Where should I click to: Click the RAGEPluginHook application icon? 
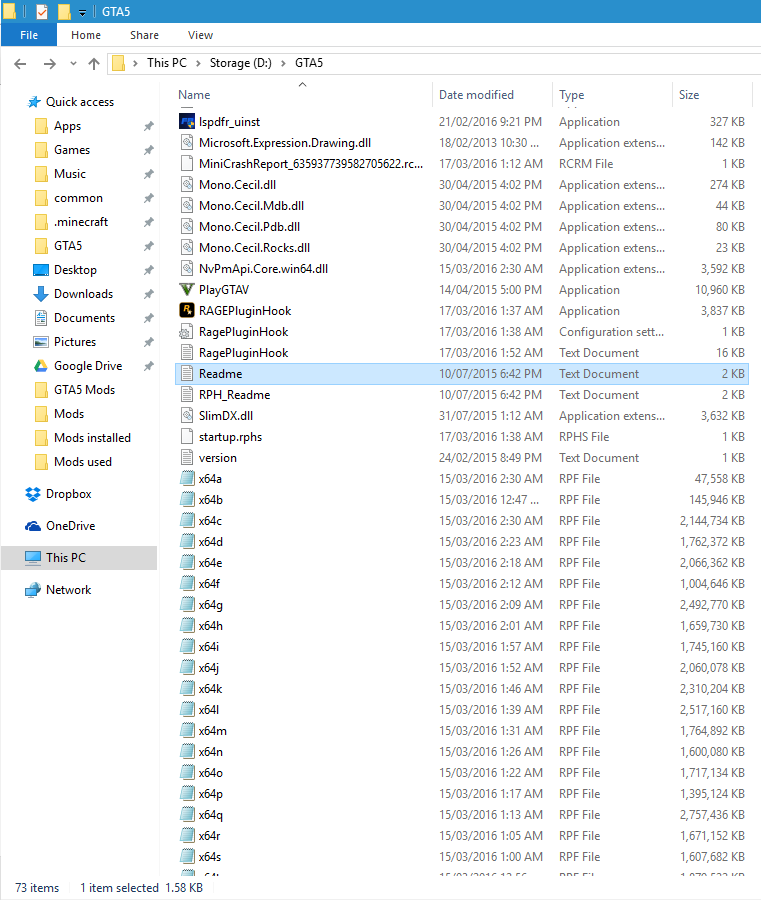coord(187,311)
